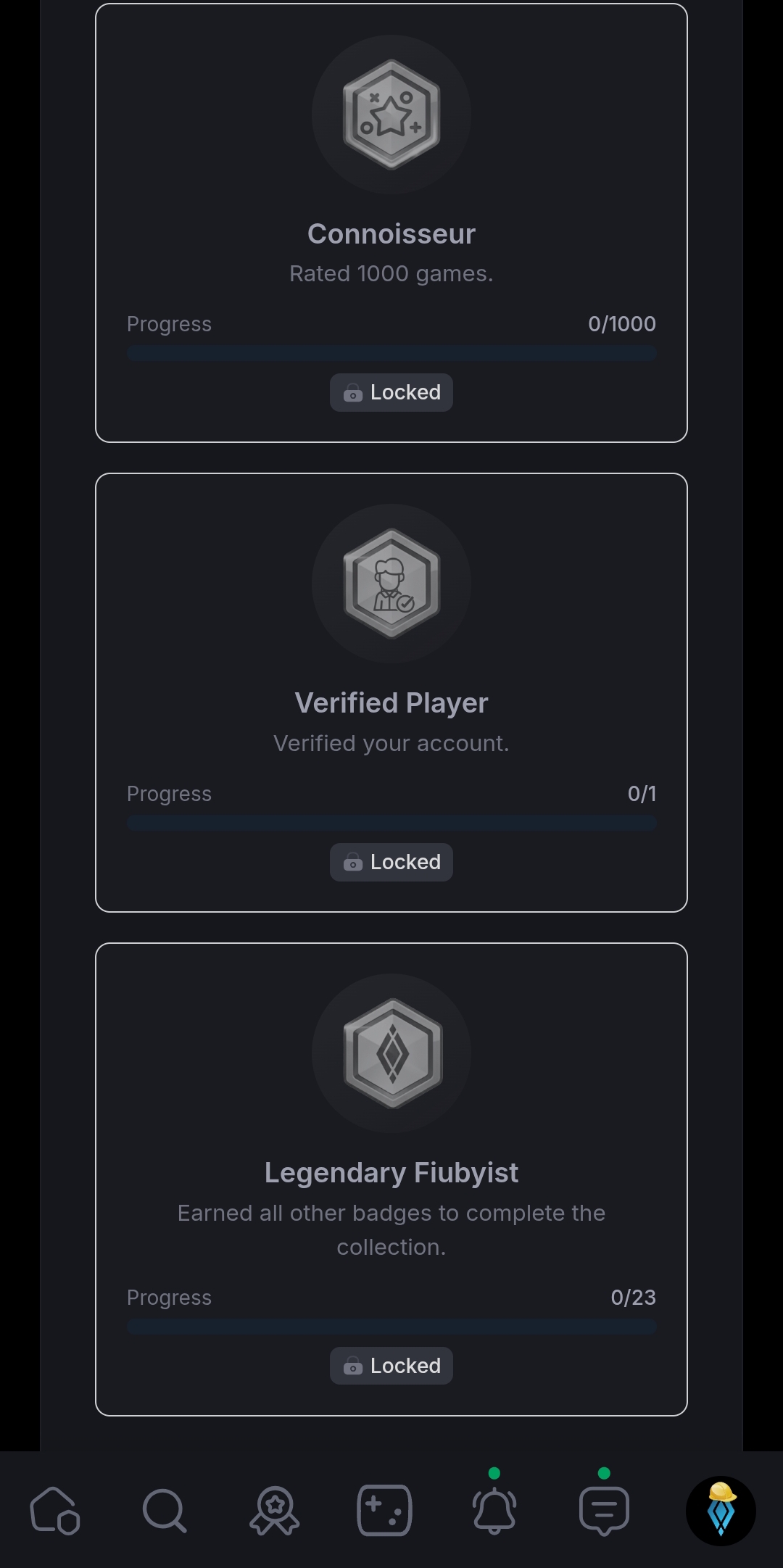783x1568 pixels.
Task: Click the Verified Player progress bar
Action: point(391,823)
